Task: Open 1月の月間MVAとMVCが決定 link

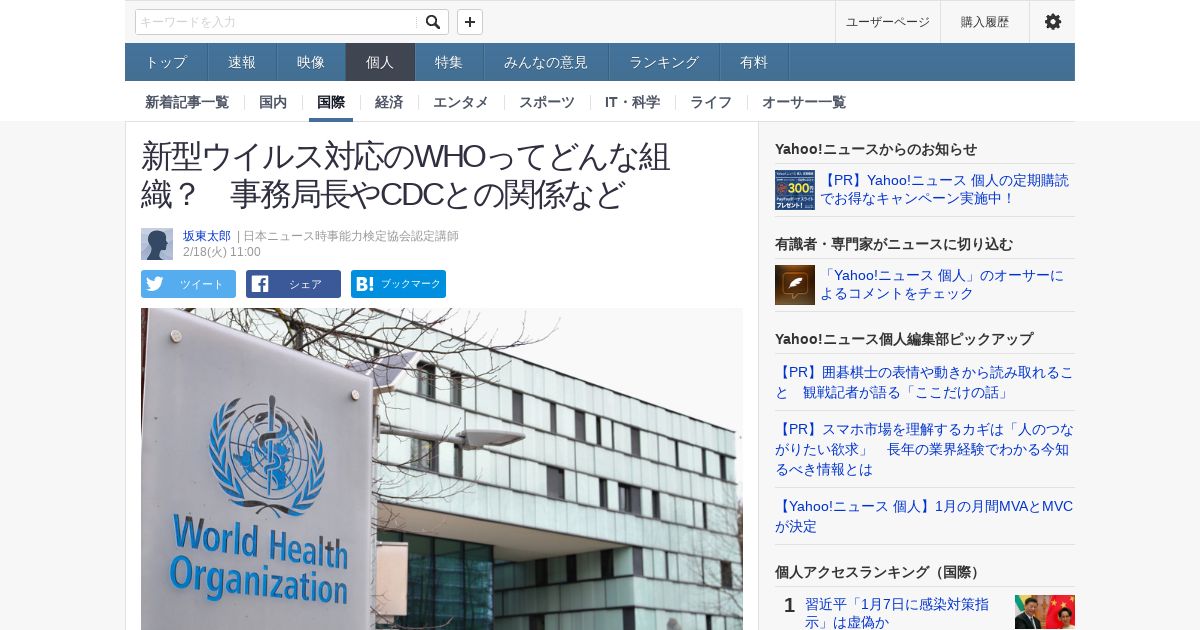Action: pos(925,516)
